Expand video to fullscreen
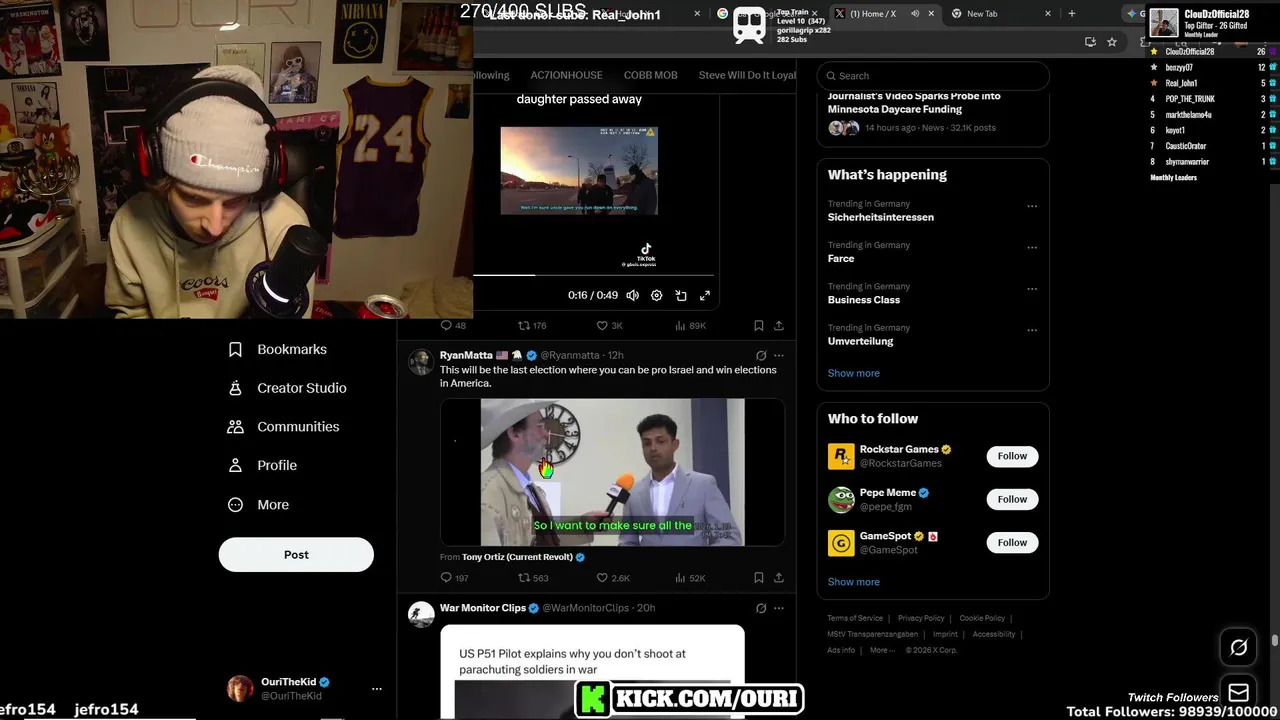 coord(705,296)
